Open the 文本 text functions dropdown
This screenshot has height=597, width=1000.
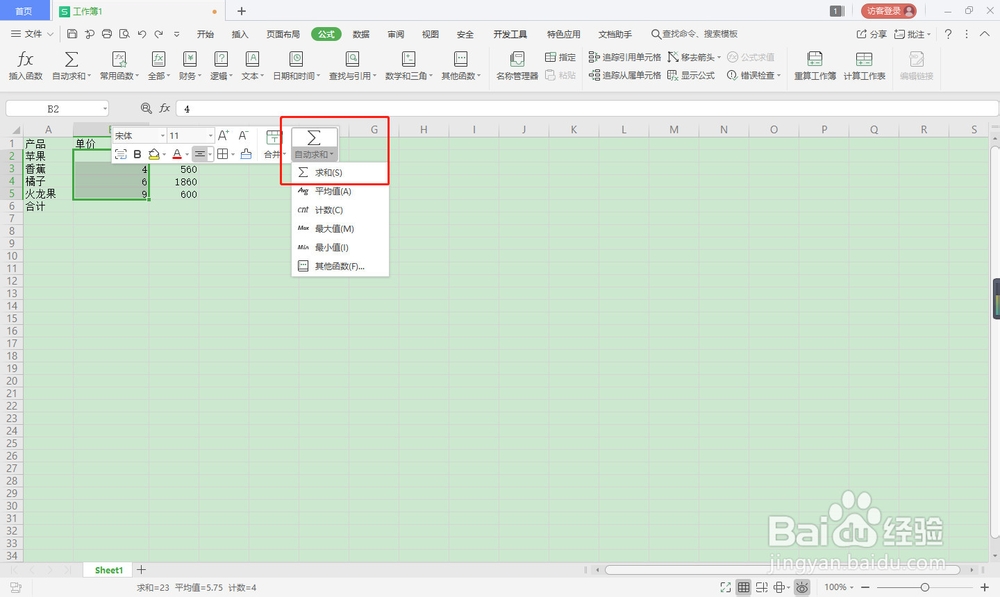[253, 66]
